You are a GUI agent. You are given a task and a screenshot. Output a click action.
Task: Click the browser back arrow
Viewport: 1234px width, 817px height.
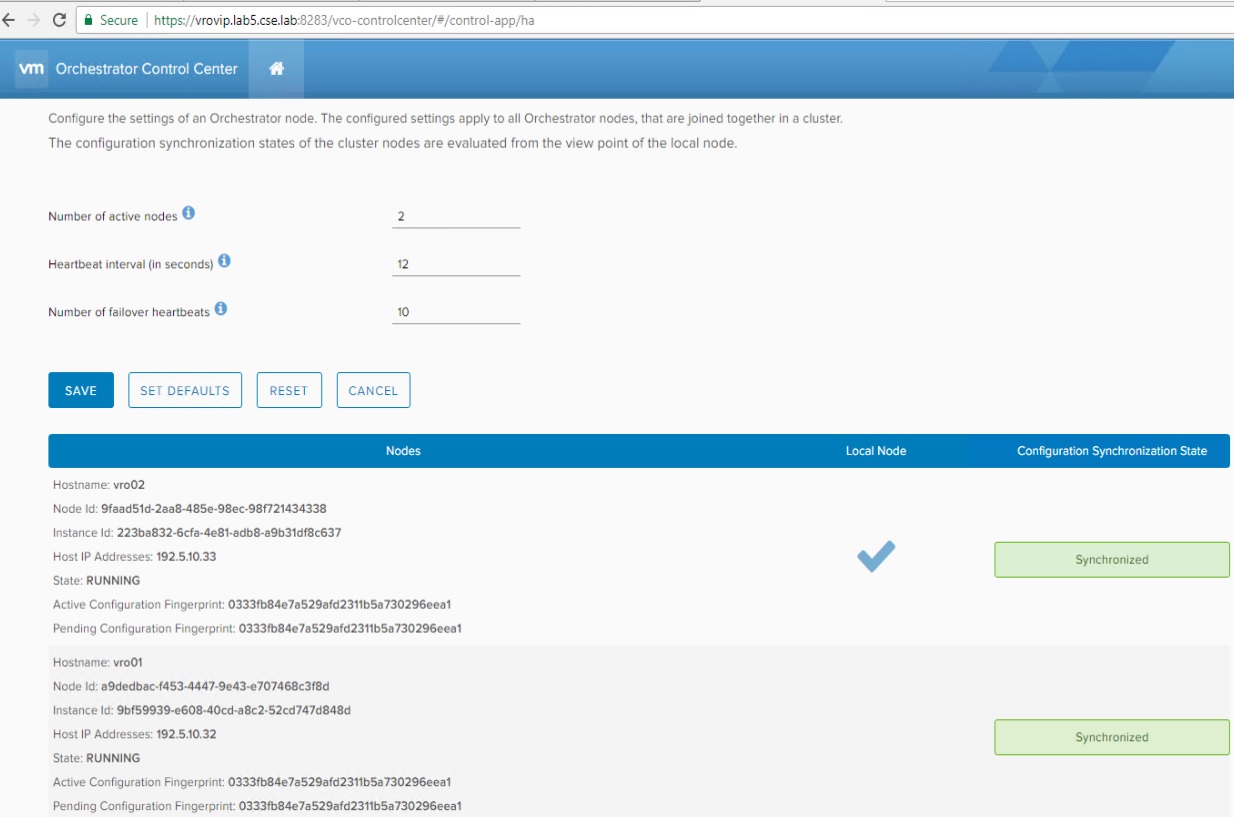coord(10,18)
